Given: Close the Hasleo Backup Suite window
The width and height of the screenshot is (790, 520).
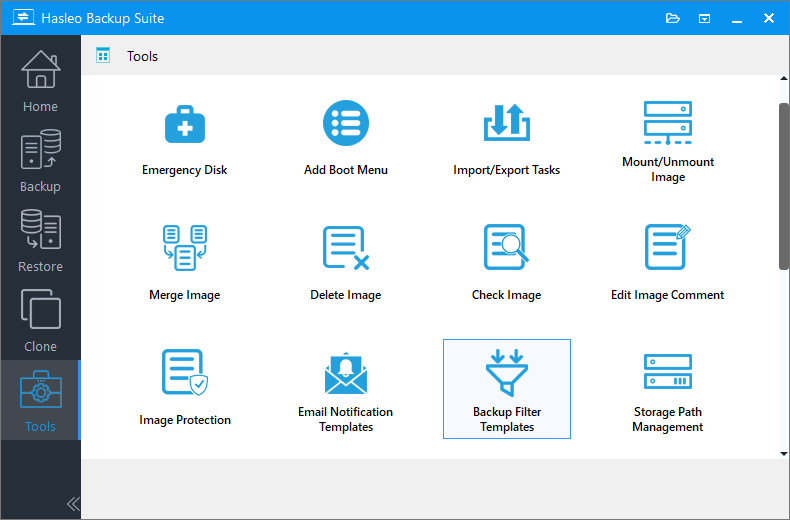Looking at the screenshot, I should [768, 18].
